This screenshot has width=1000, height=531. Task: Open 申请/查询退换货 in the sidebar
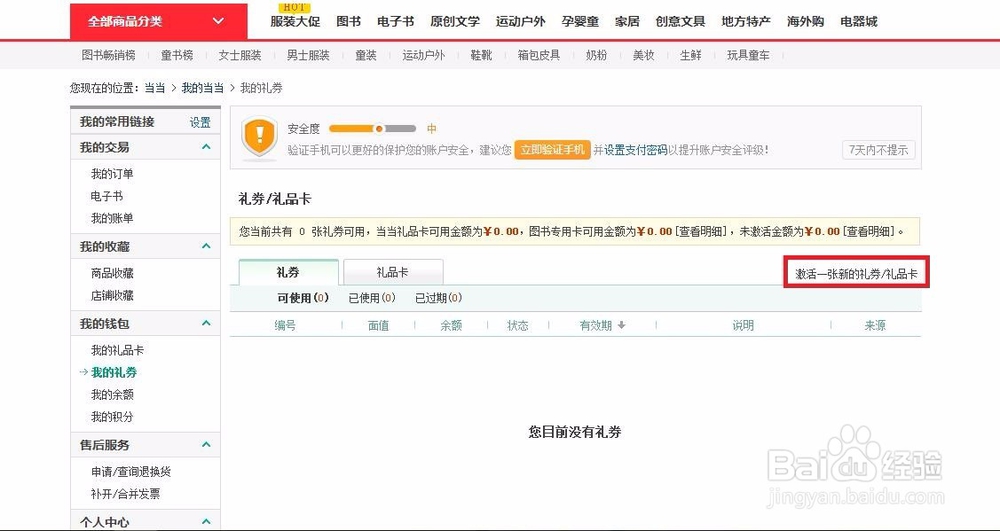(131, 472)
